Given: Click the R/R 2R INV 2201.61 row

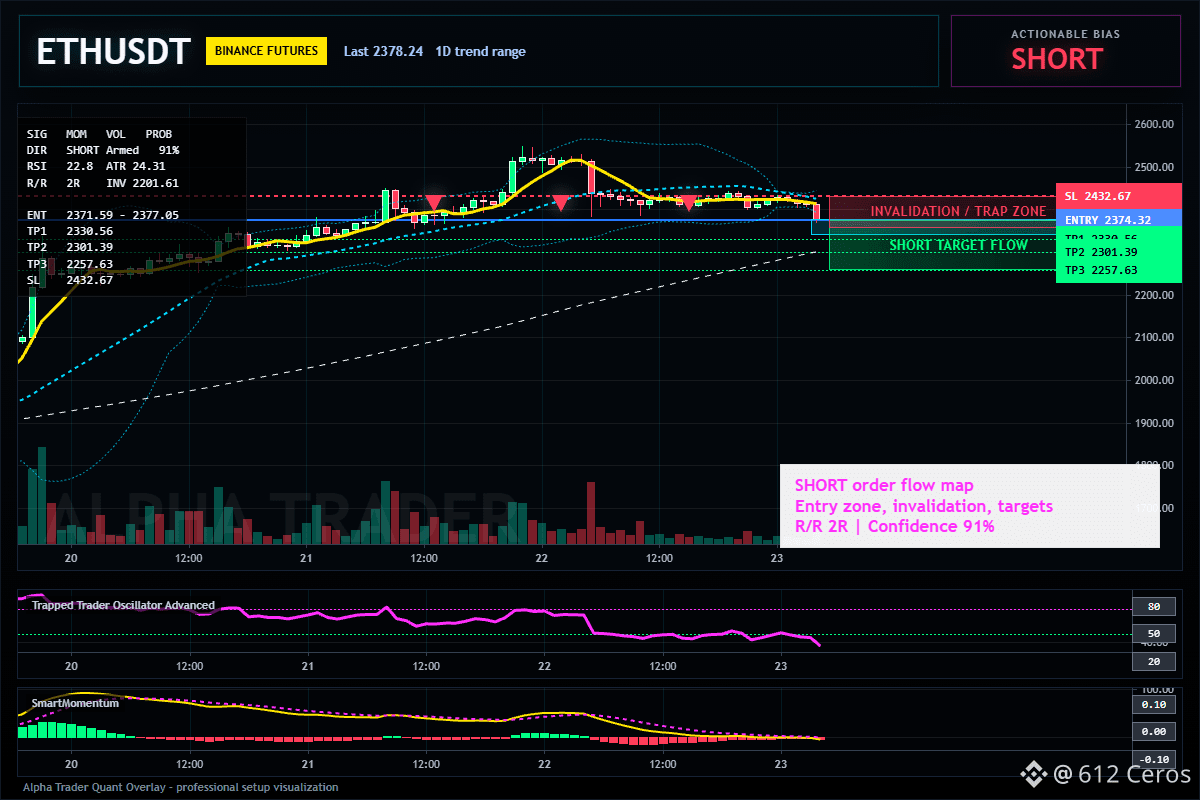Looking at the screenshot, I should point(103,183).
